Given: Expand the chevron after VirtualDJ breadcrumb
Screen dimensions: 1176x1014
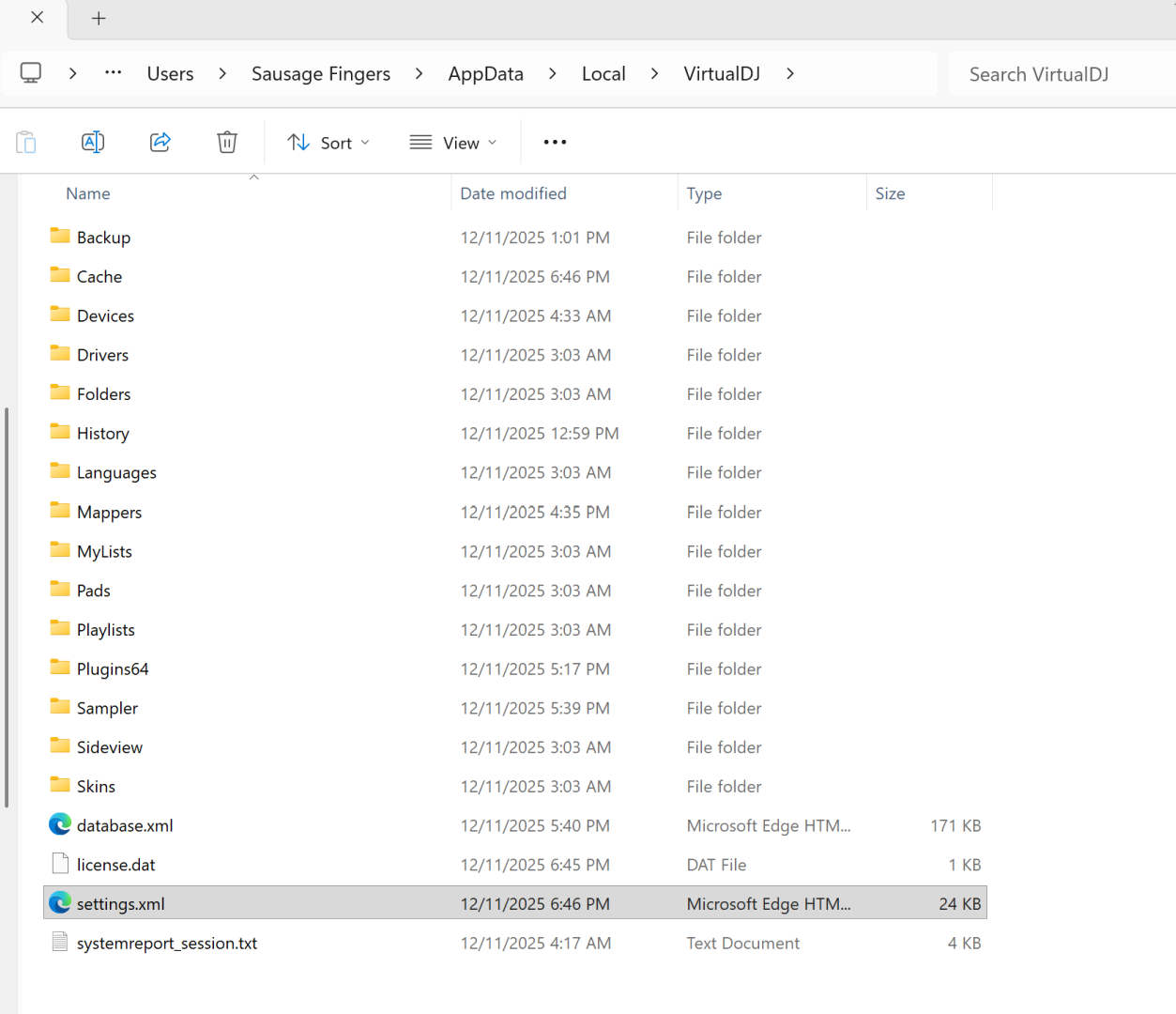Looking at the screenshot, I should pos(790,73).
